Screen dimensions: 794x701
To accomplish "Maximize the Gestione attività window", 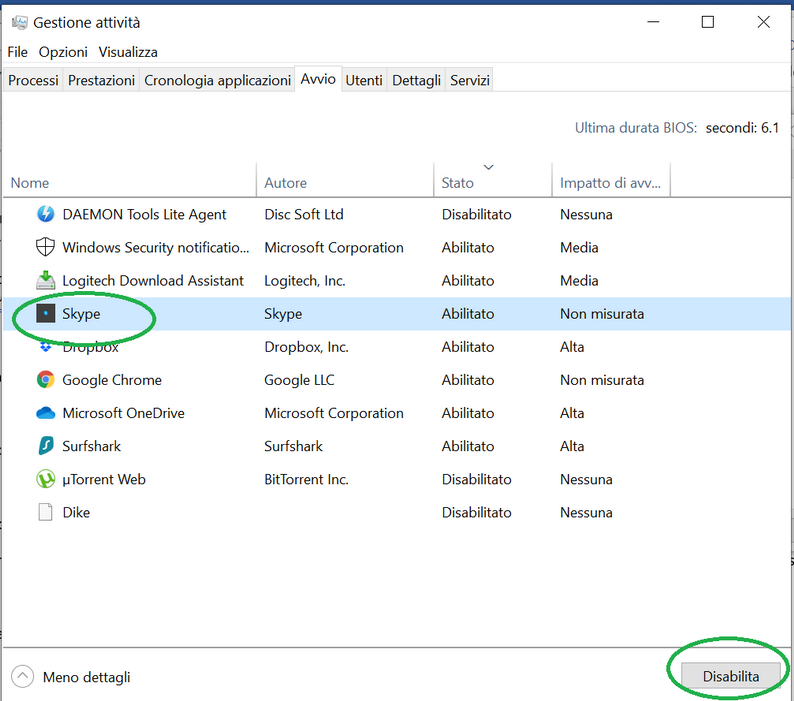I will [x=707, y=22].
